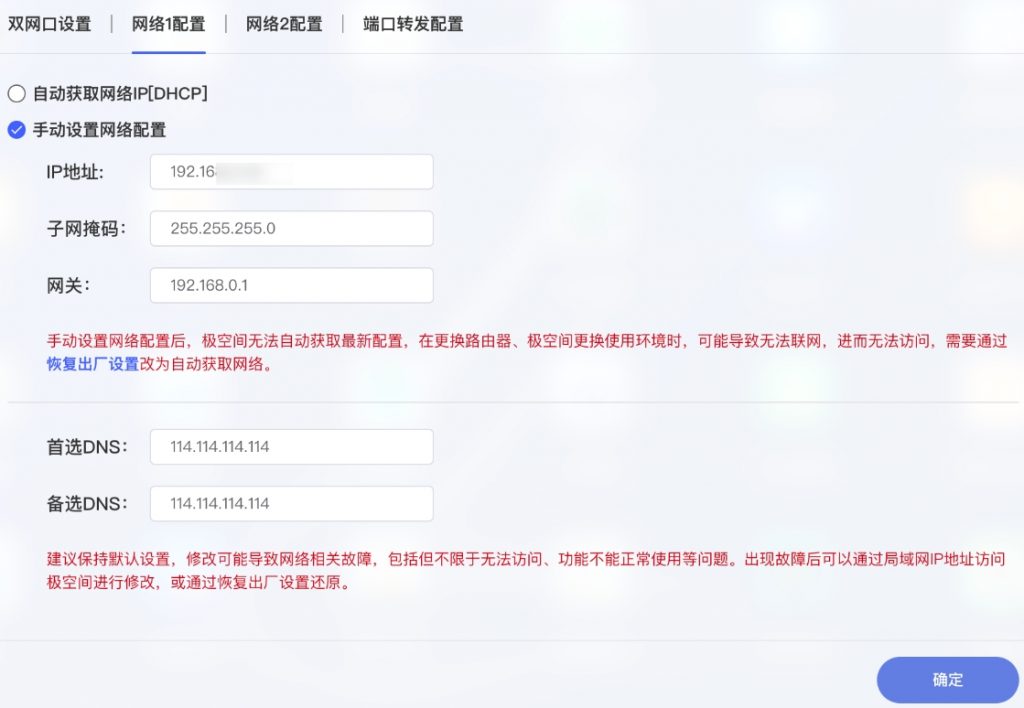Click the DNS modification warning message
This screenshot has width=1024, height=708.
pos(500,570)
